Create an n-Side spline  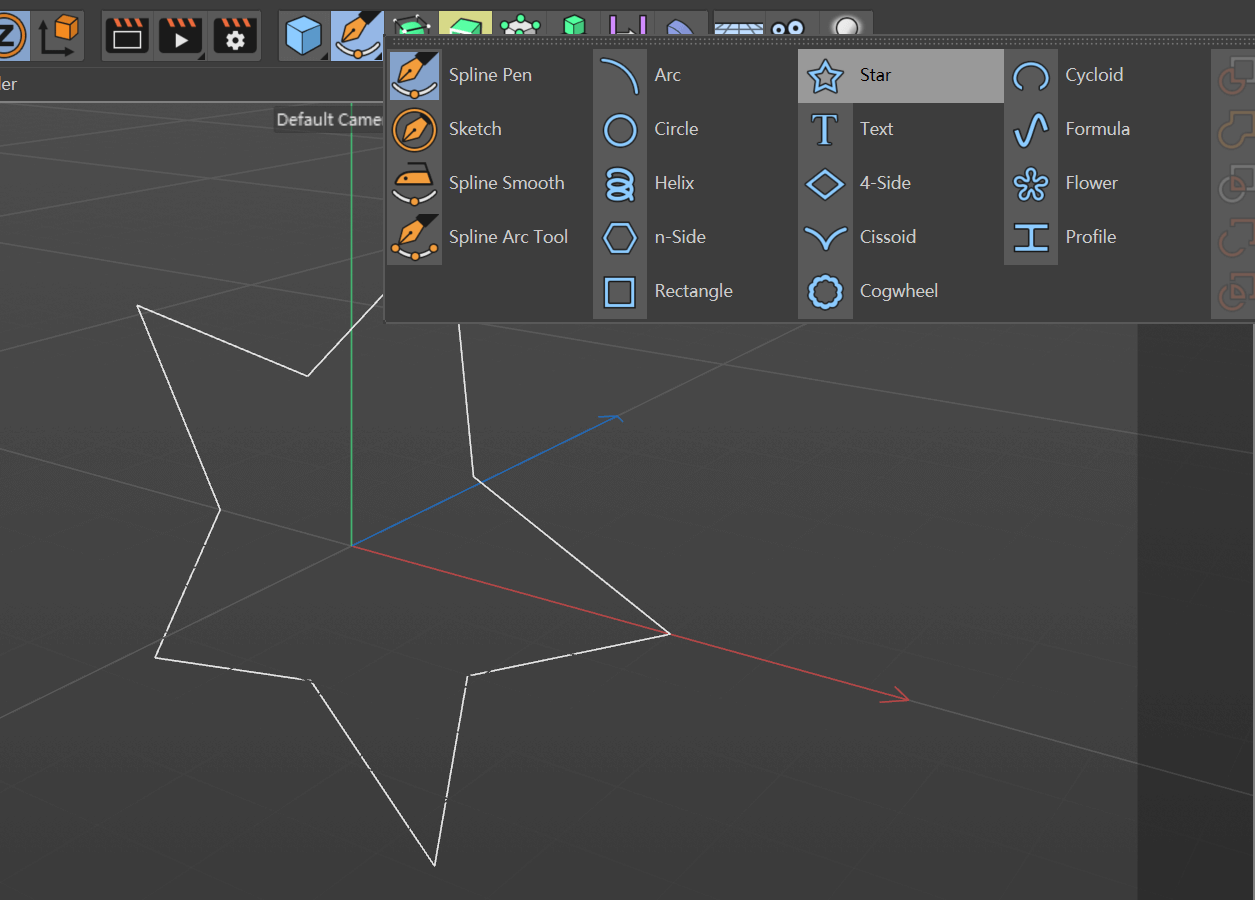pos(695,237)
